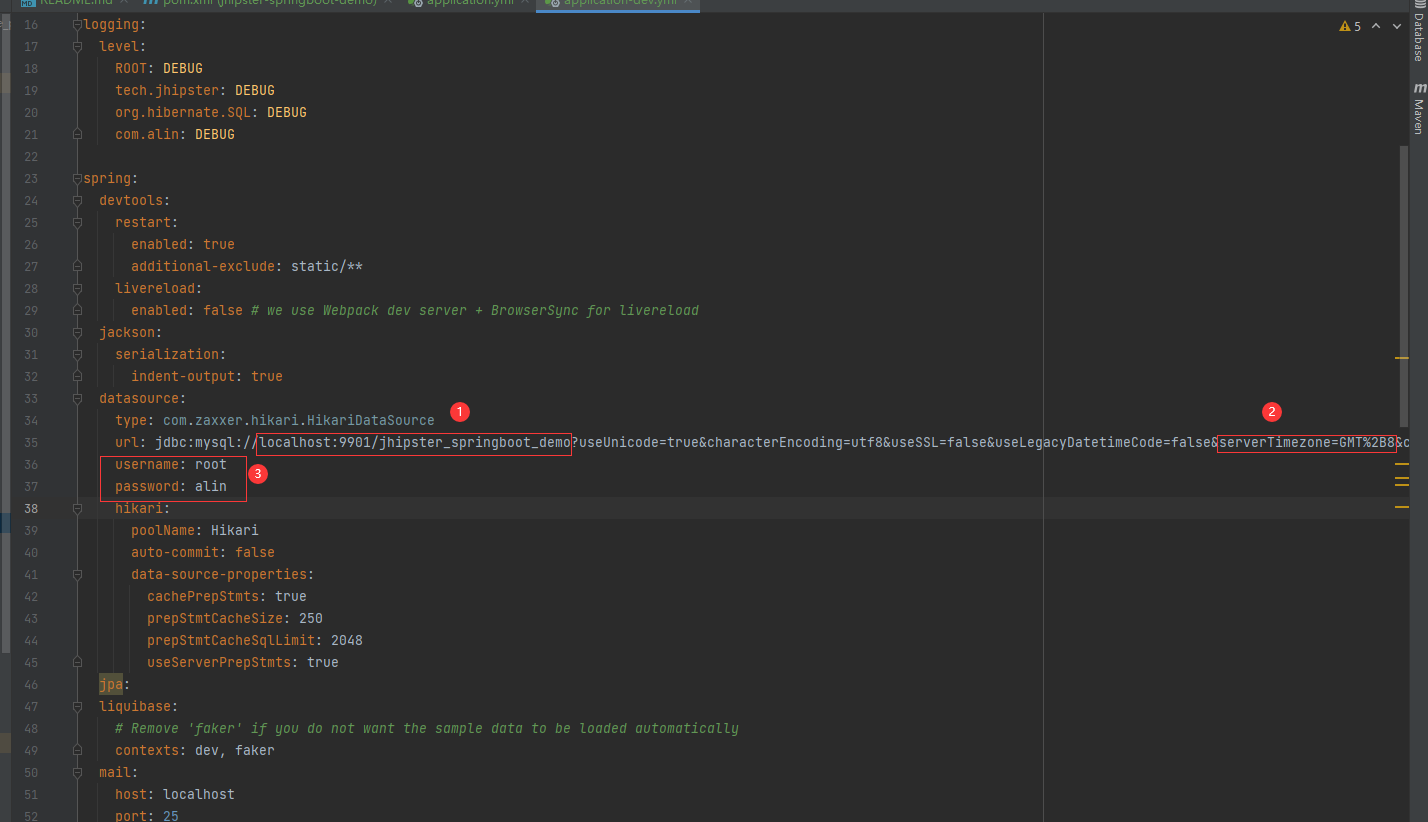
Task: Collapse the spring block on line 23
Action: (77, 178)
